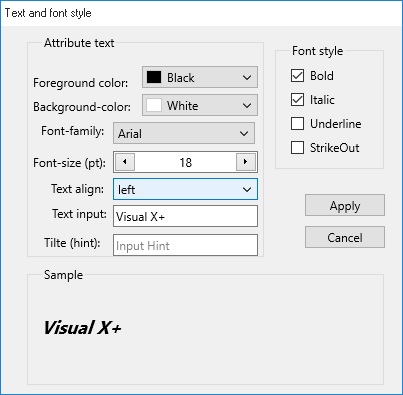Click the Text align label
Viewport: 403px width, 395px height.
pos(77,189)
